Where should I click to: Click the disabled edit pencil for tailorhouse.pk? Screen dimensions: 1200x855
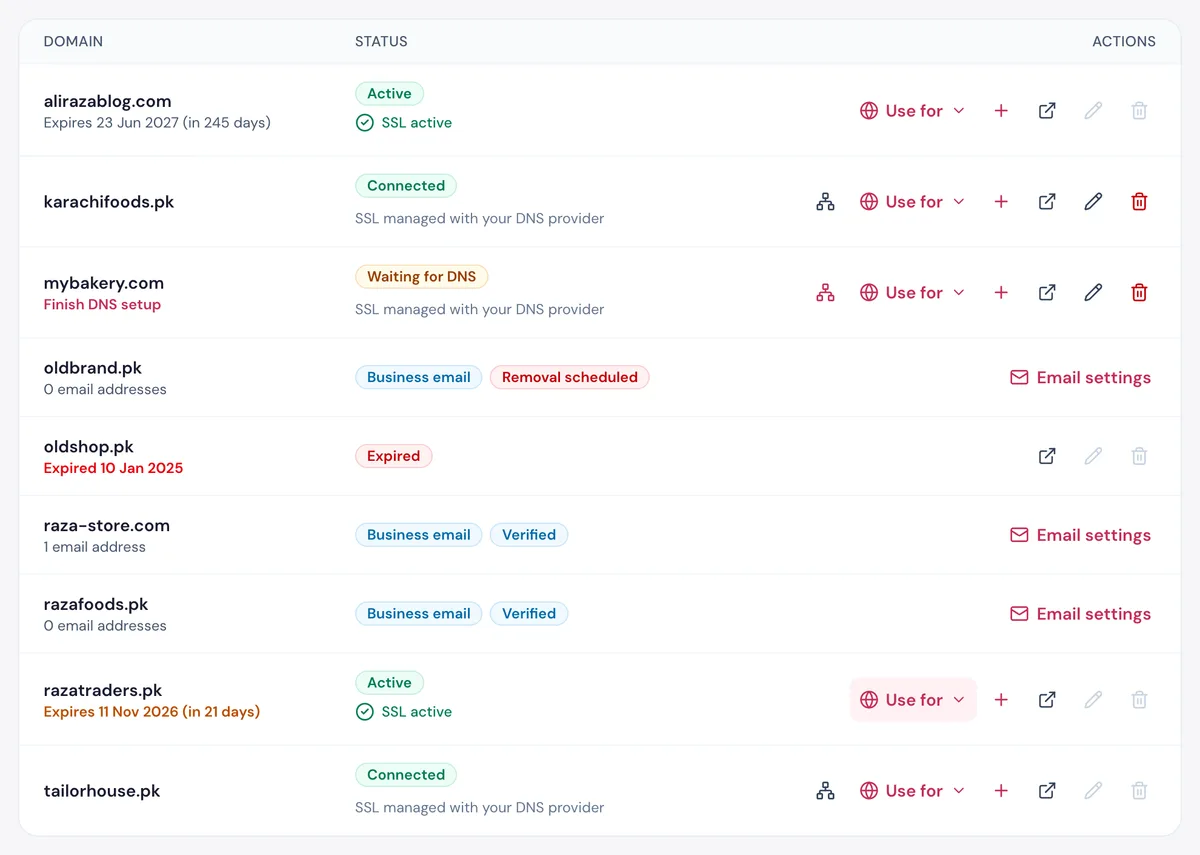click(1093, 791)
